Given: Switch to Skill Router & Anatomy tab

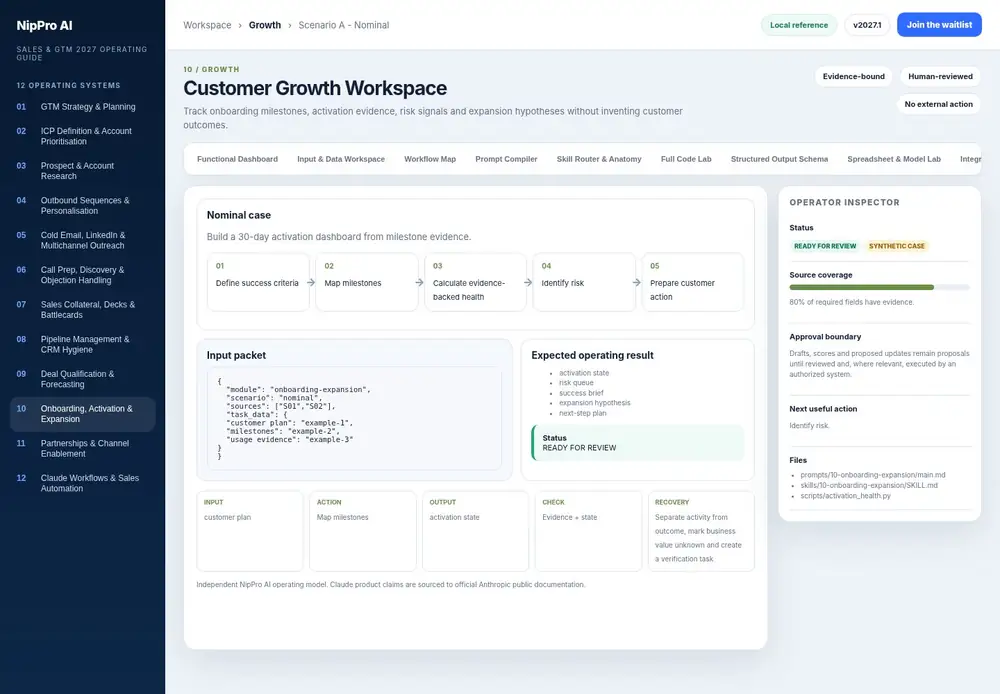Looking at the screenshot, I should pos(599,159).
